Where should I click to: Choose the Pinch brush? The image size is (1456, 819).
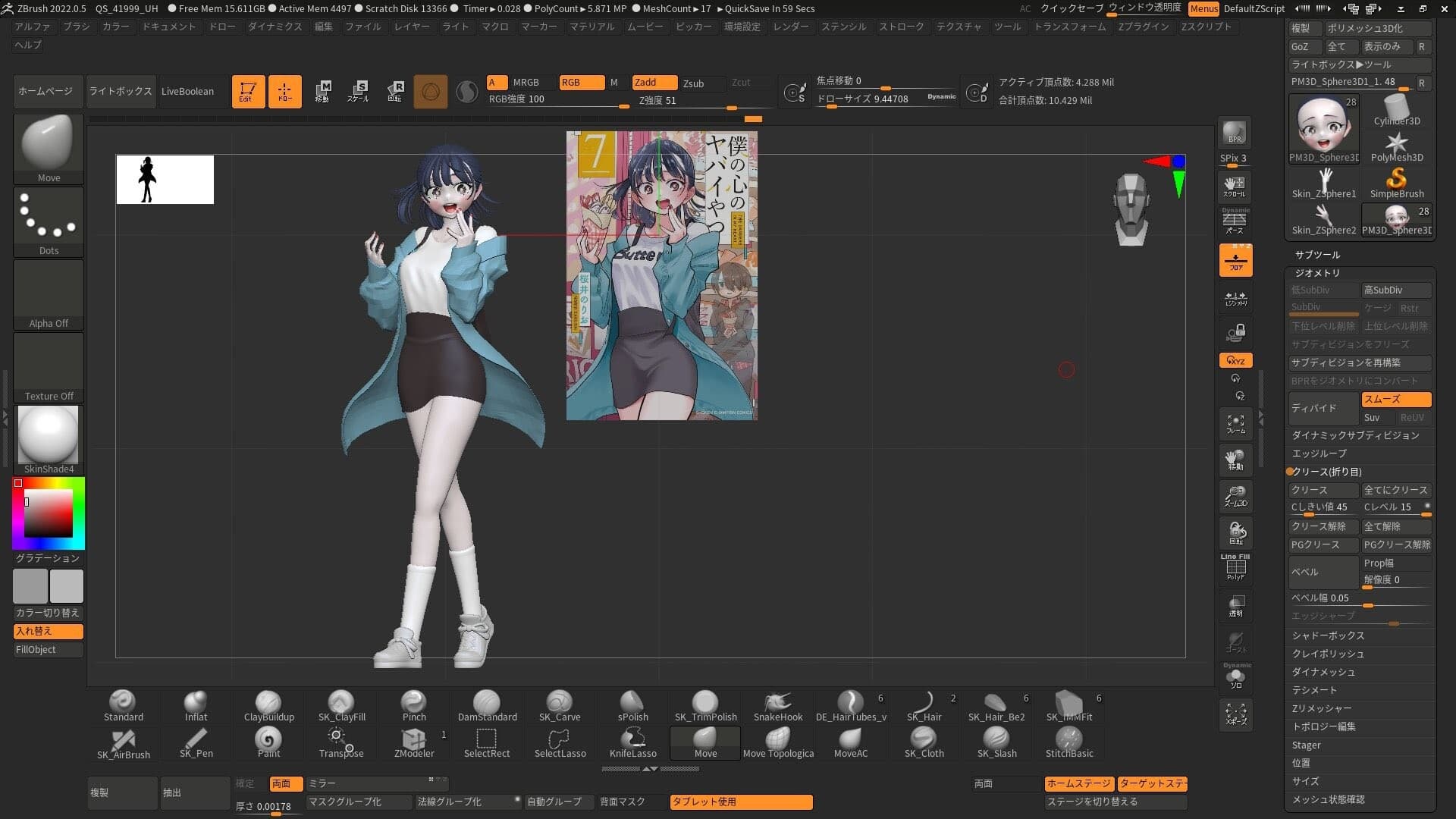(x=414, y=706)
